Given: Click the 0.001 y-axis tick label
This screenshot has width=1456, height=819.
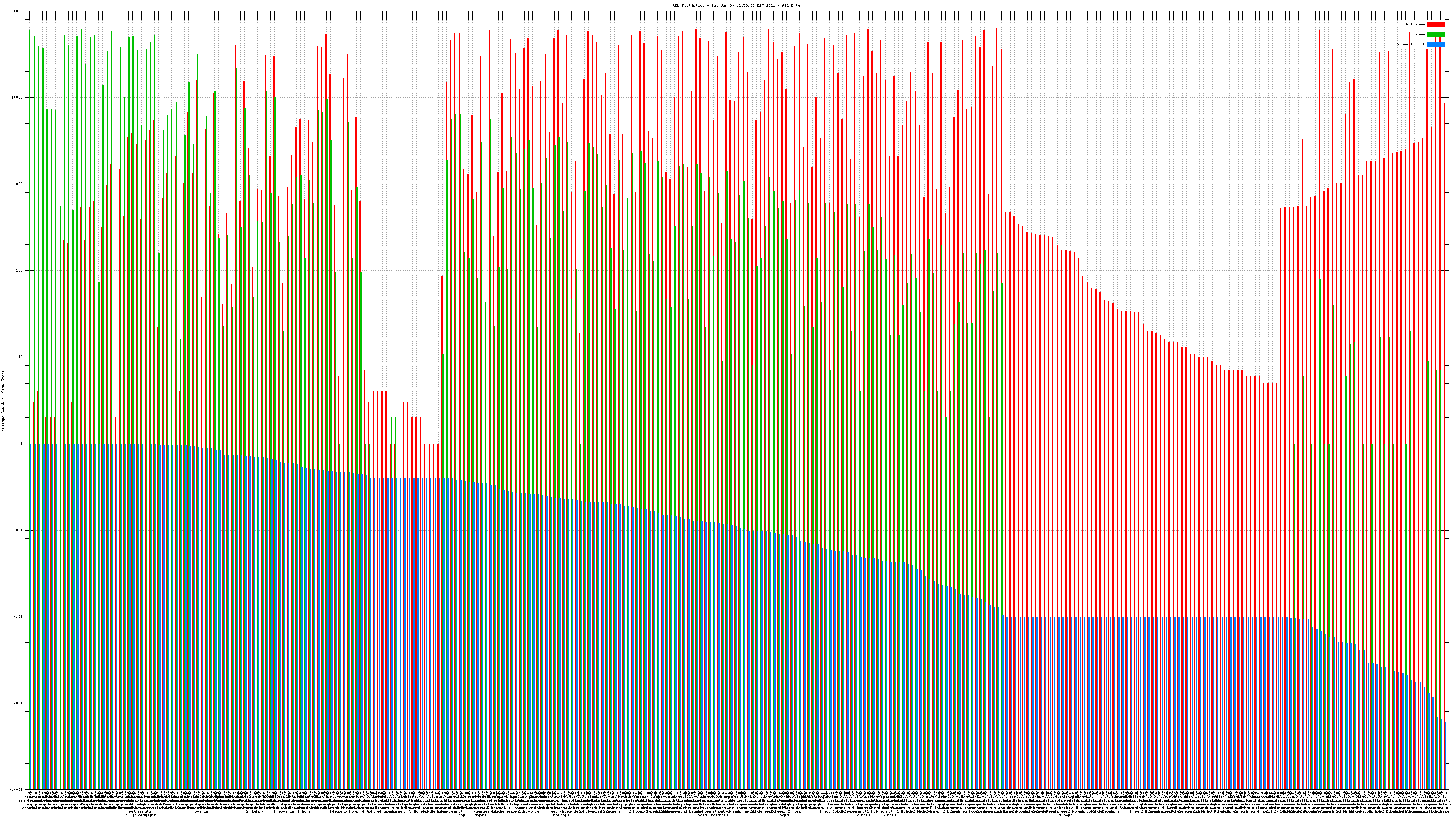Looking at the screenshot, I should pos(17,703).
